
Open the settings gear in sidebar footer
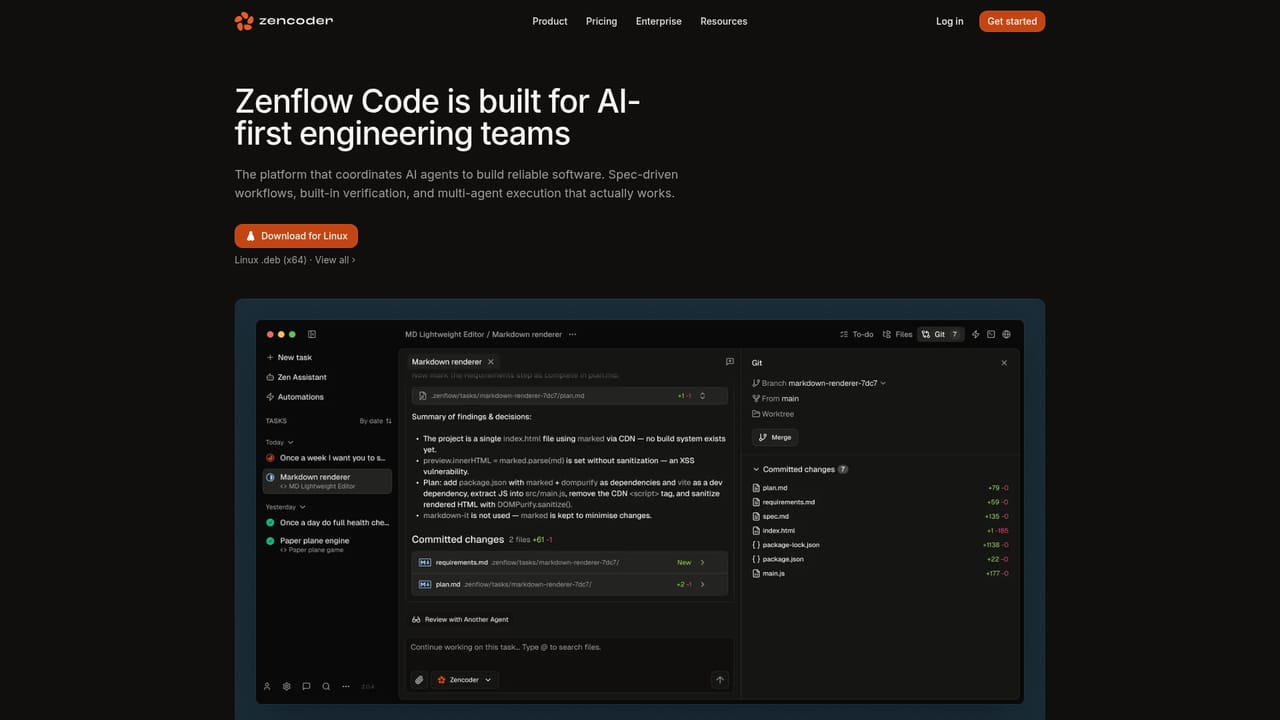(x=286, y=686)
